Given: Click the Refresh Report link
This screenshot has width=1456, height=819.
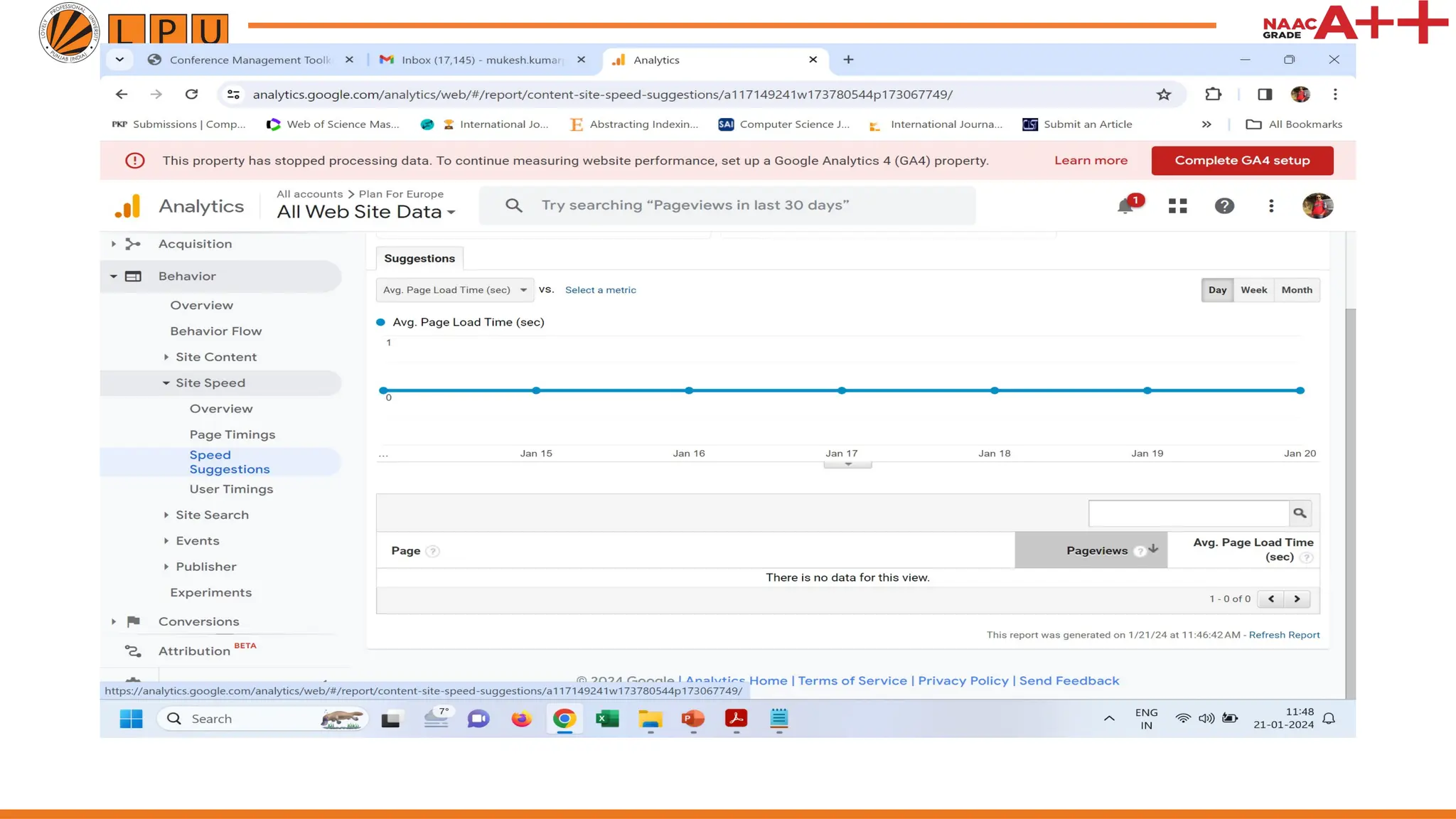Looking at the screenshot, I should pyautogui.click(x=1284, y=635).
